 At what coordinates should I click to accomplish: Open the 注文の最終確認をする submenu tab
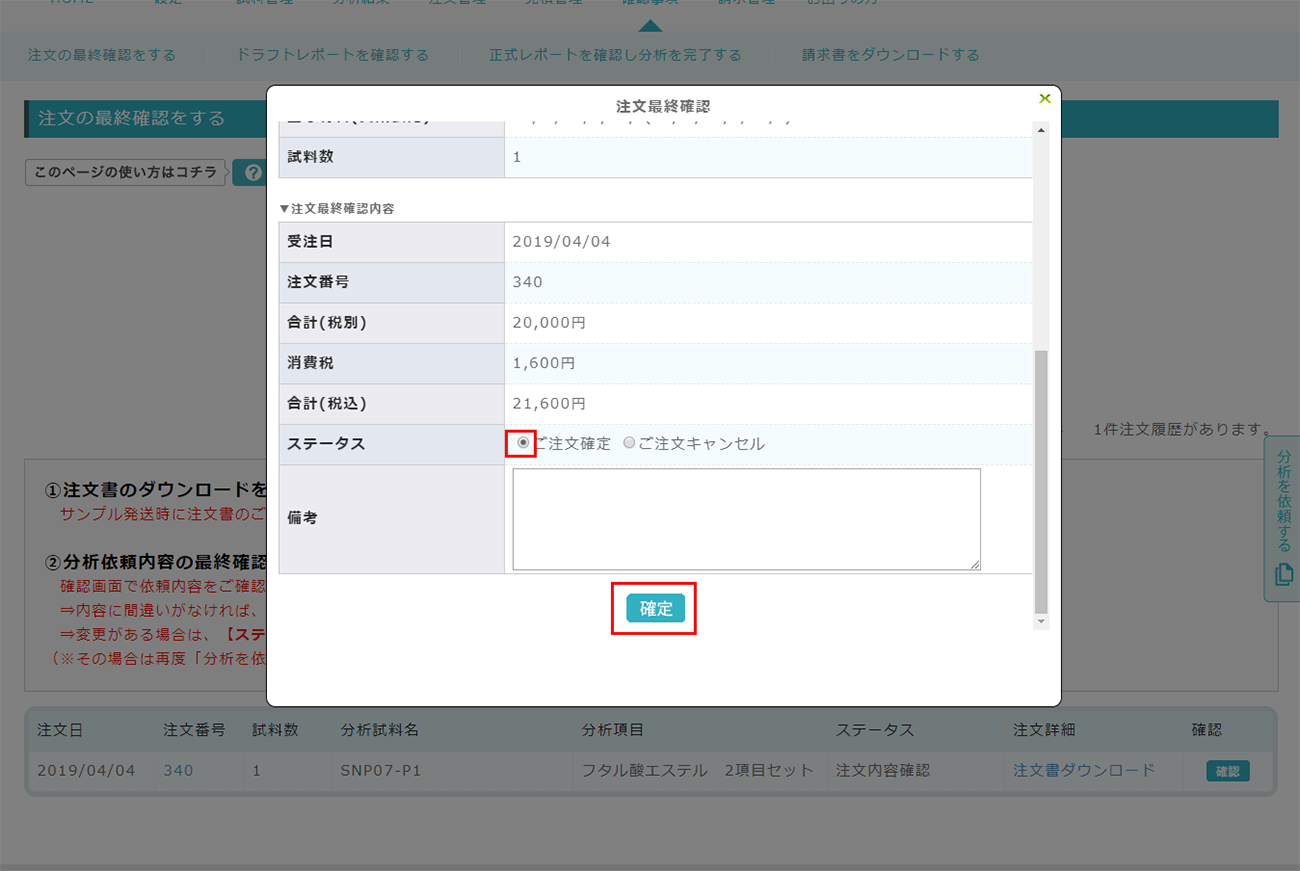pyautogui.click(x=102, y=55)
